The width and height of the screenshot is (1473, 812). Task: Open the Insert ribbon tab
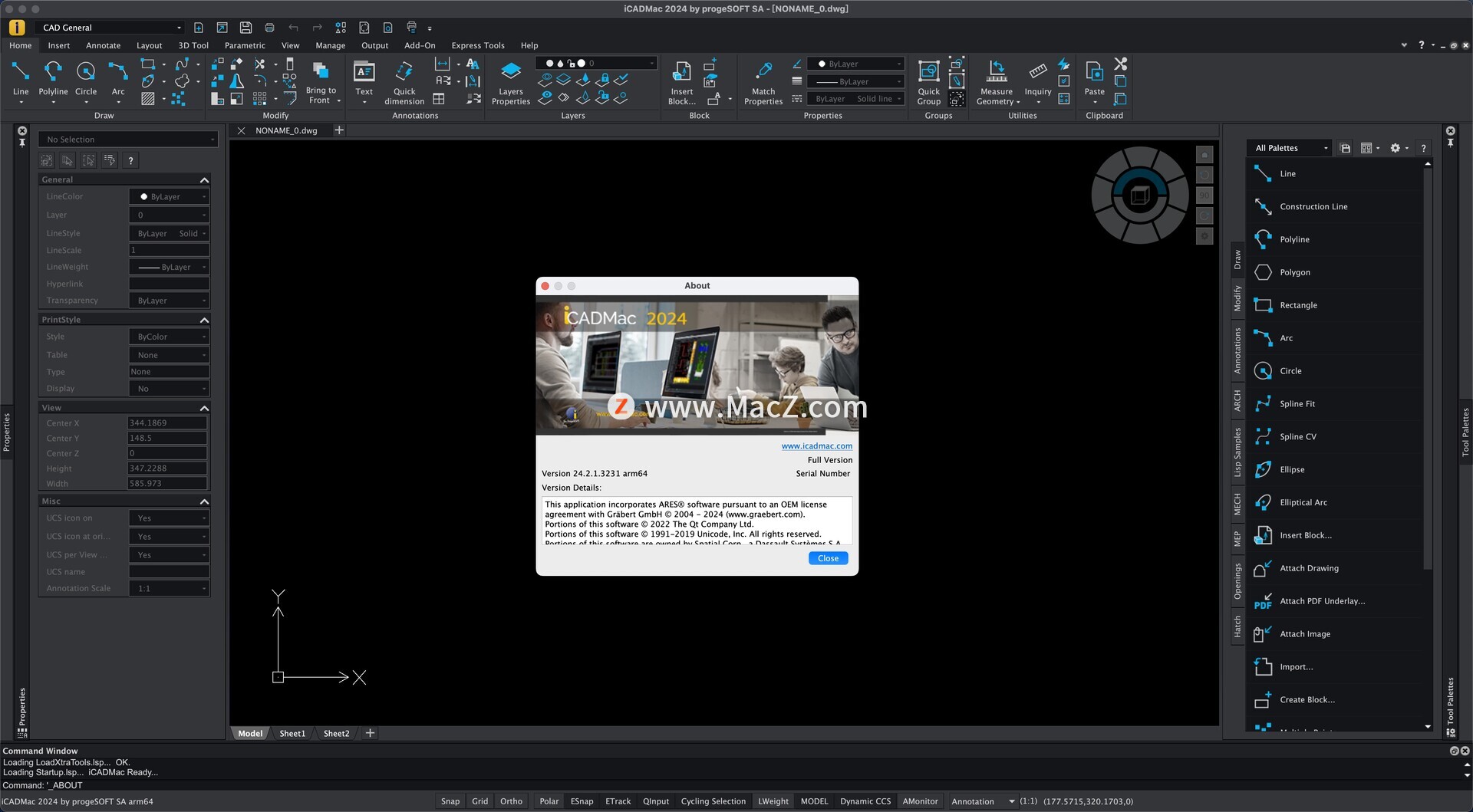coord(58,45)
